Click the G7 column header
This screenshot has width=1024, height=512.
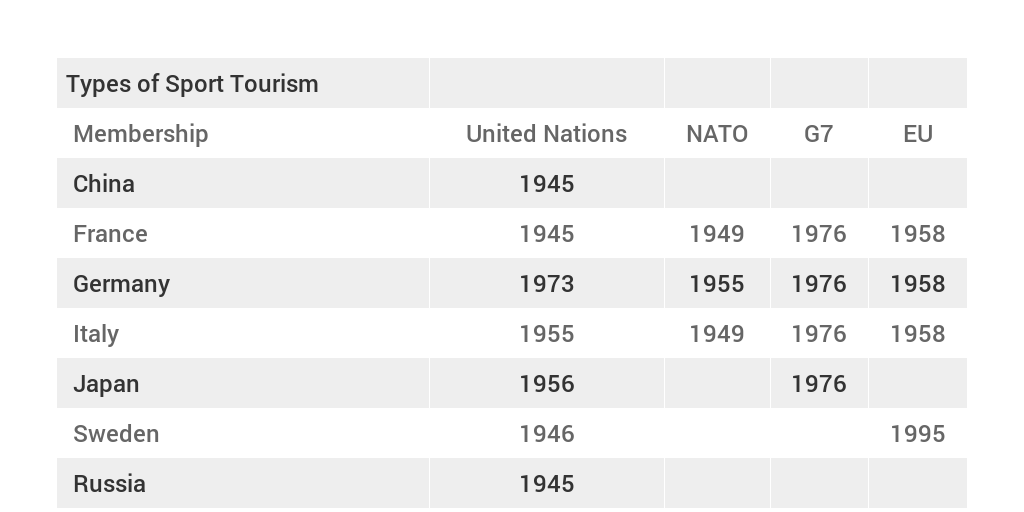819,134
